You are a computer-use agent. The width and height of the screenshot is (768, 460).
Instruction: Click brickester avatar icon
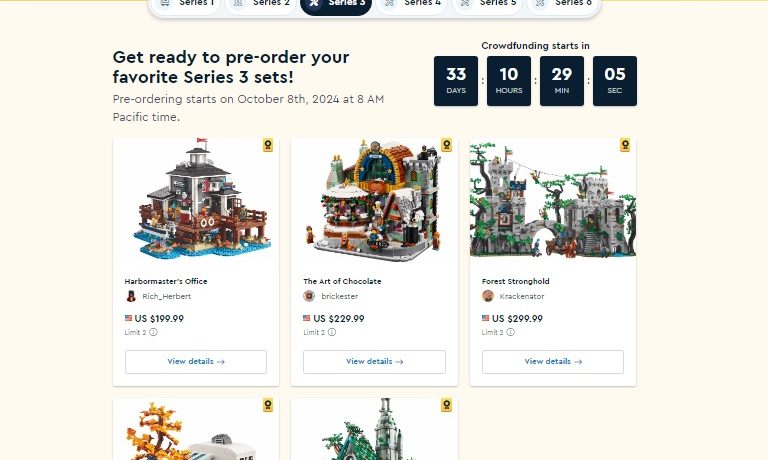(309, 296)
